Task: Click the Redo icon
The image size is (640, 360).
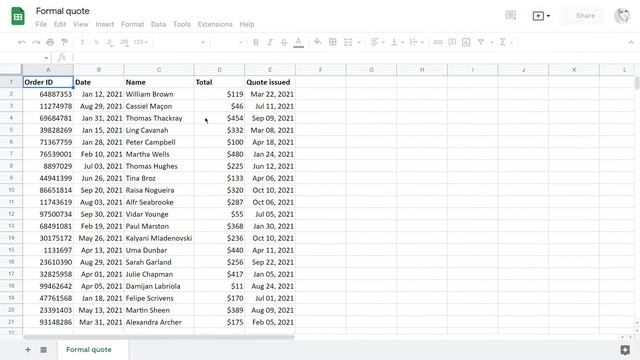Action: pyautogui.click(x=36, y=42)
